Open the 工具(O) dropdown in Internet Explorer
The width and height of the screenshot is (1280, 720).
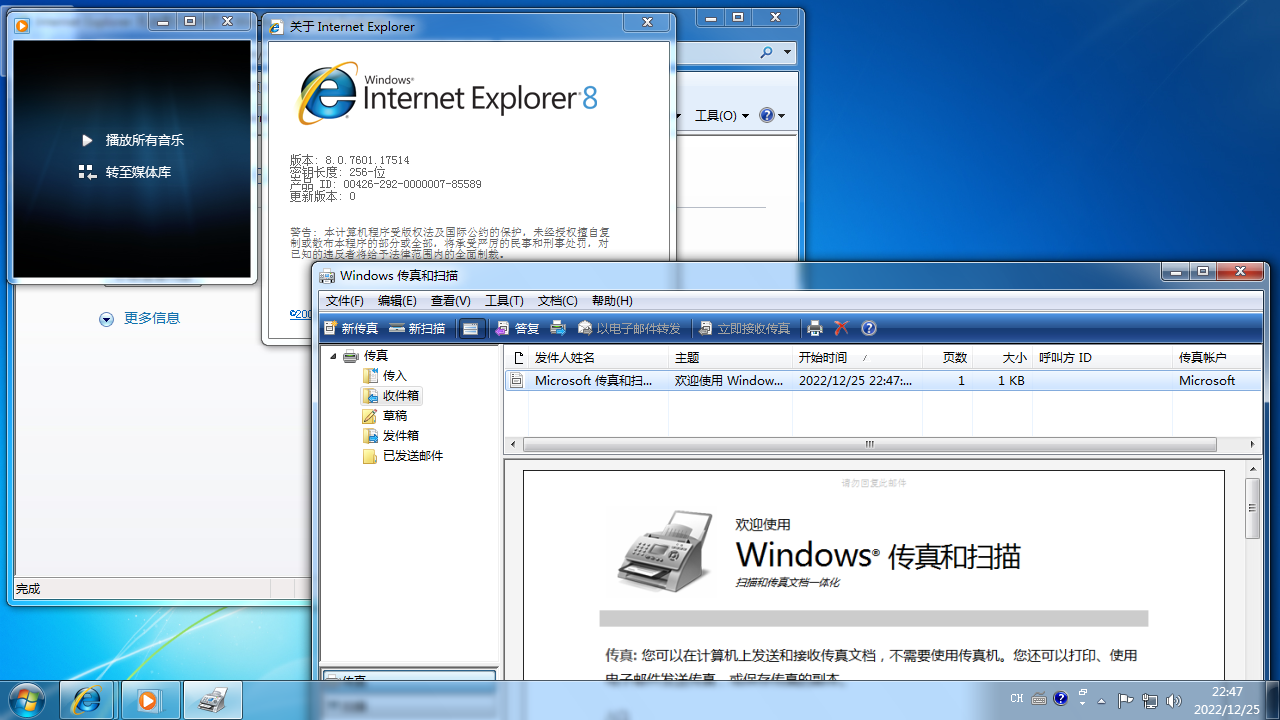coord(722,116)
